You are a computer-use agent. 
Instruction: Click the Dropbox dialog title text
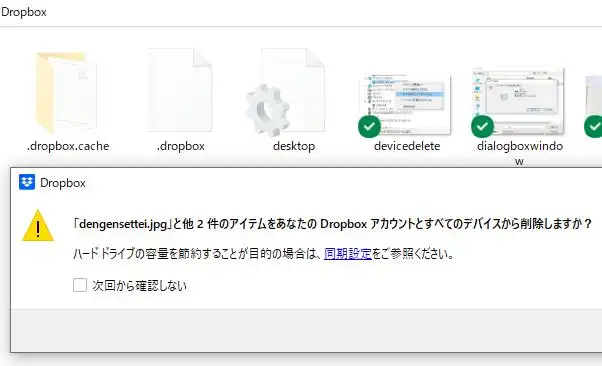click(63, 183)
